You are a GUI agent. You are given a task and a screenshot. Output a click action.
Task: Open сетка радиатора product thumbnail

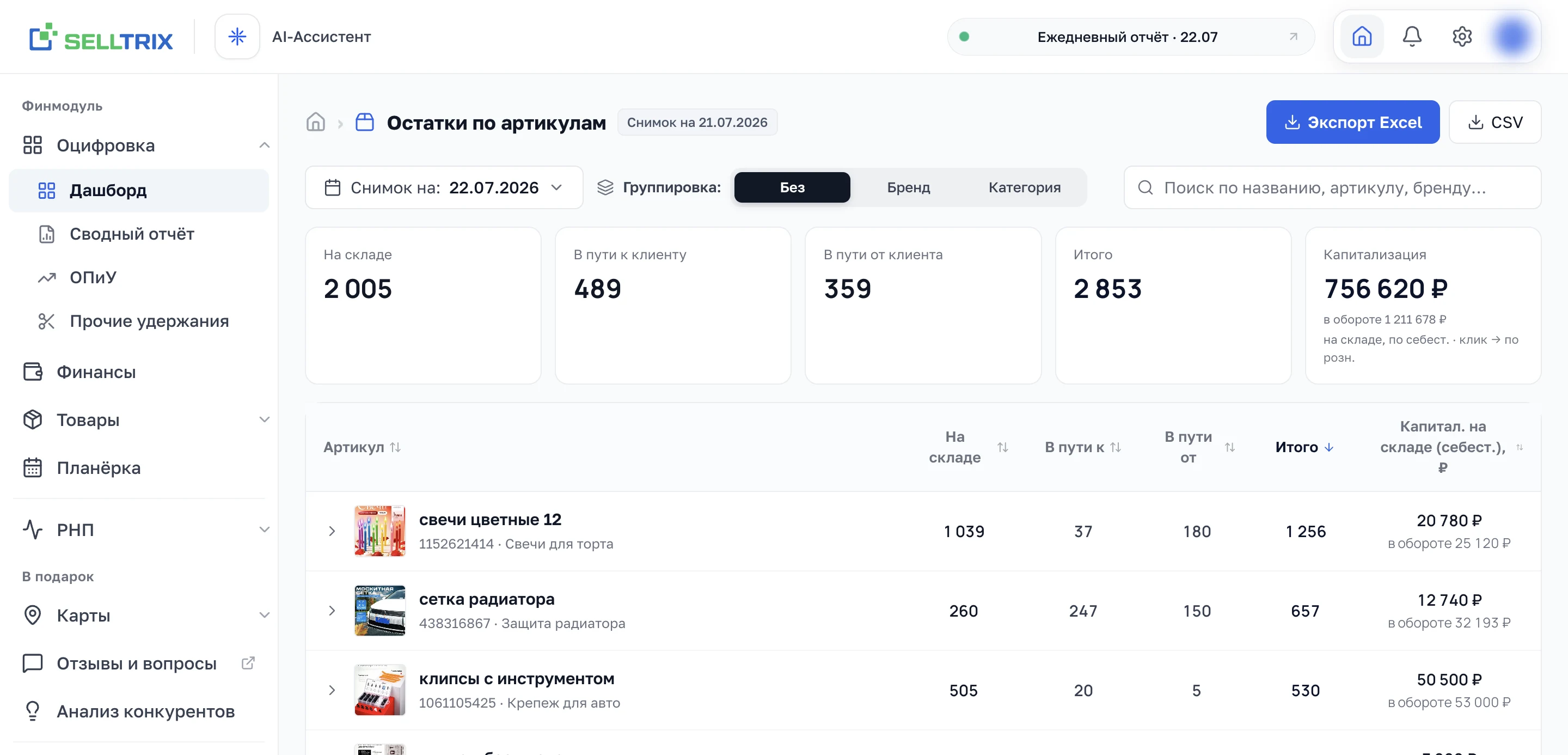pos(380,611)
